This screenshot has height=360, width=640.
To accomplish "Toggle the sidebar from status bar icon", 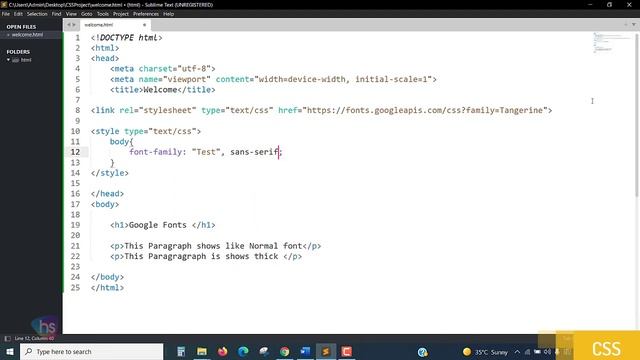I will 7,338.
